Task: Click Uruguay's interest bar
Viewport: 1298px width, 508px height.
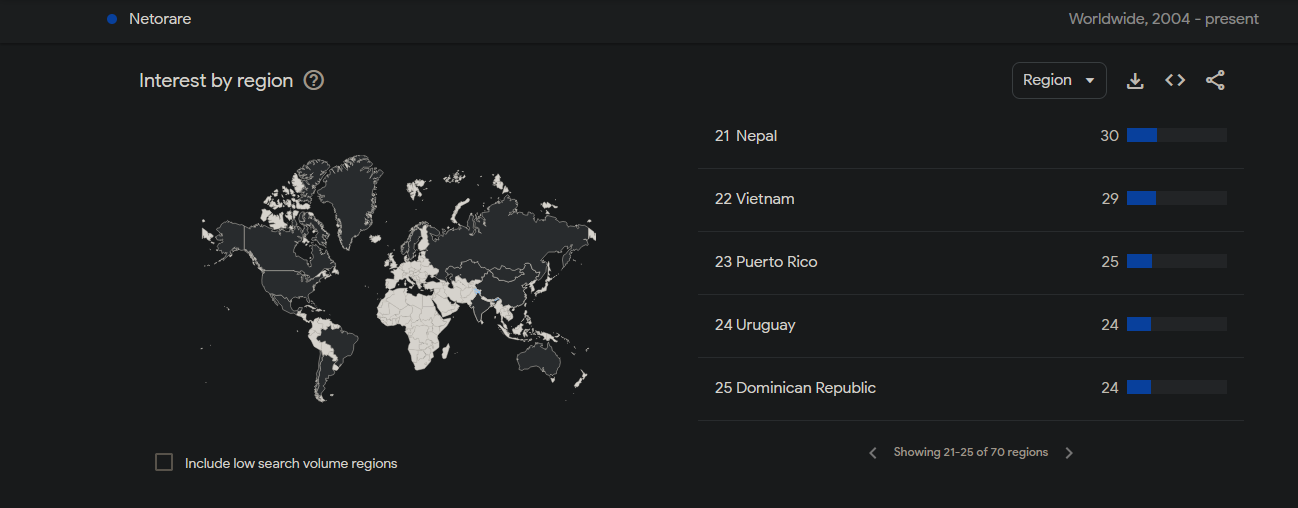Action: (x=1177, y=324)
